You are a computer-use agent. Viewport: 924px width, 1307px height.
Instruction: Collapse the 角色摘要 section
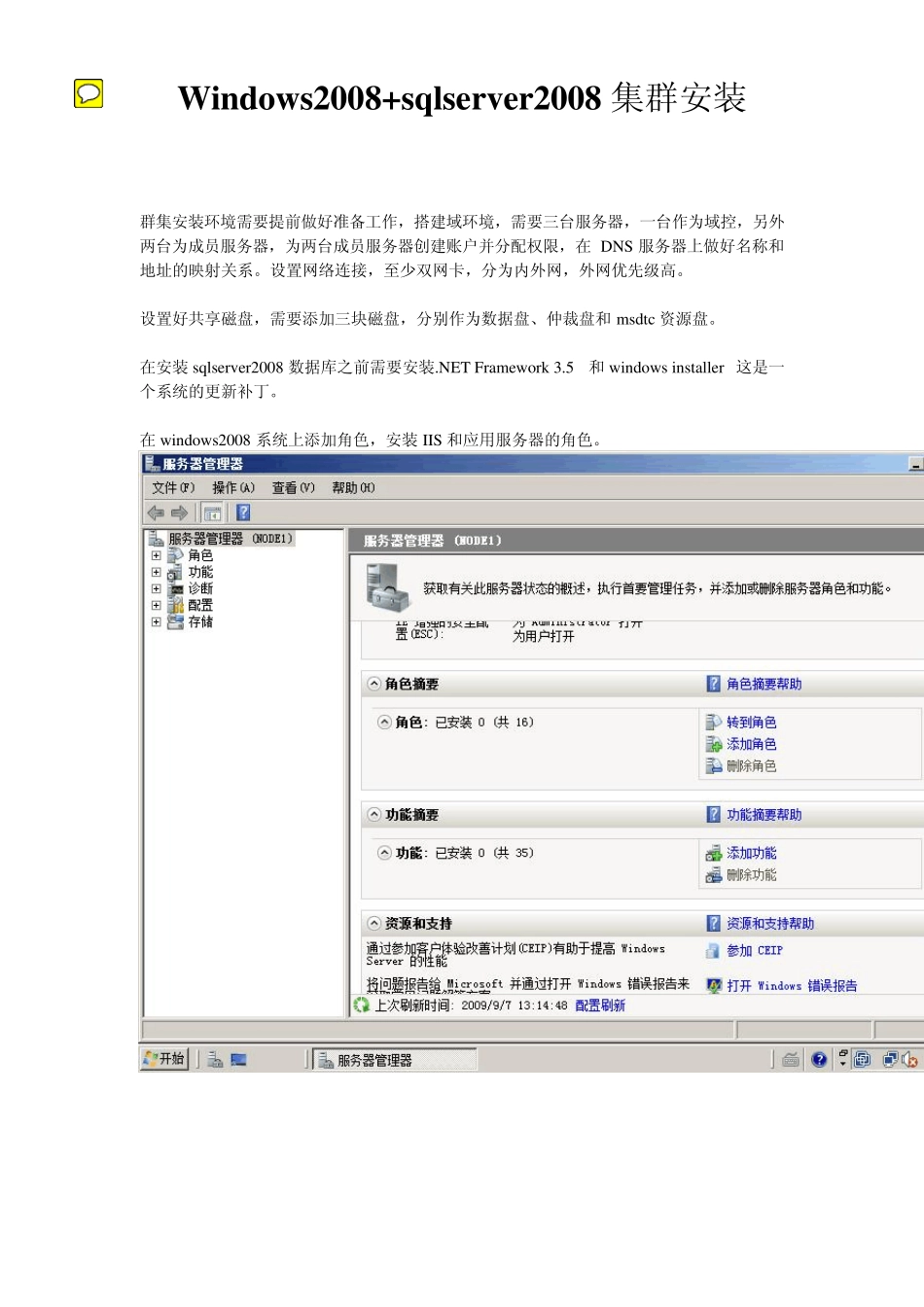(373, 684)
